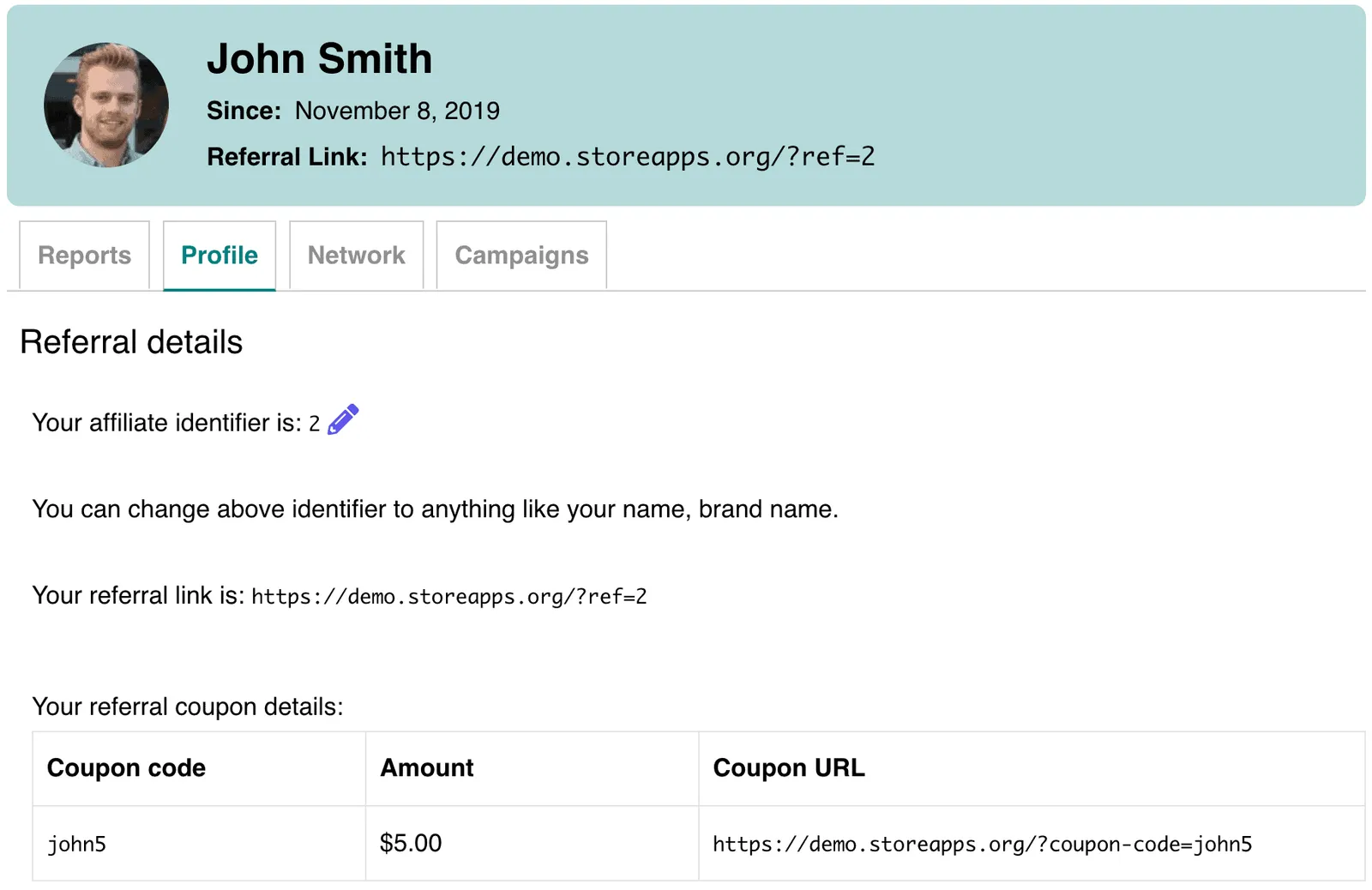The width and height of the screenshot is (1372, 890).
Task: Open the Campaigns tab
Action: [x=521, y=256]
